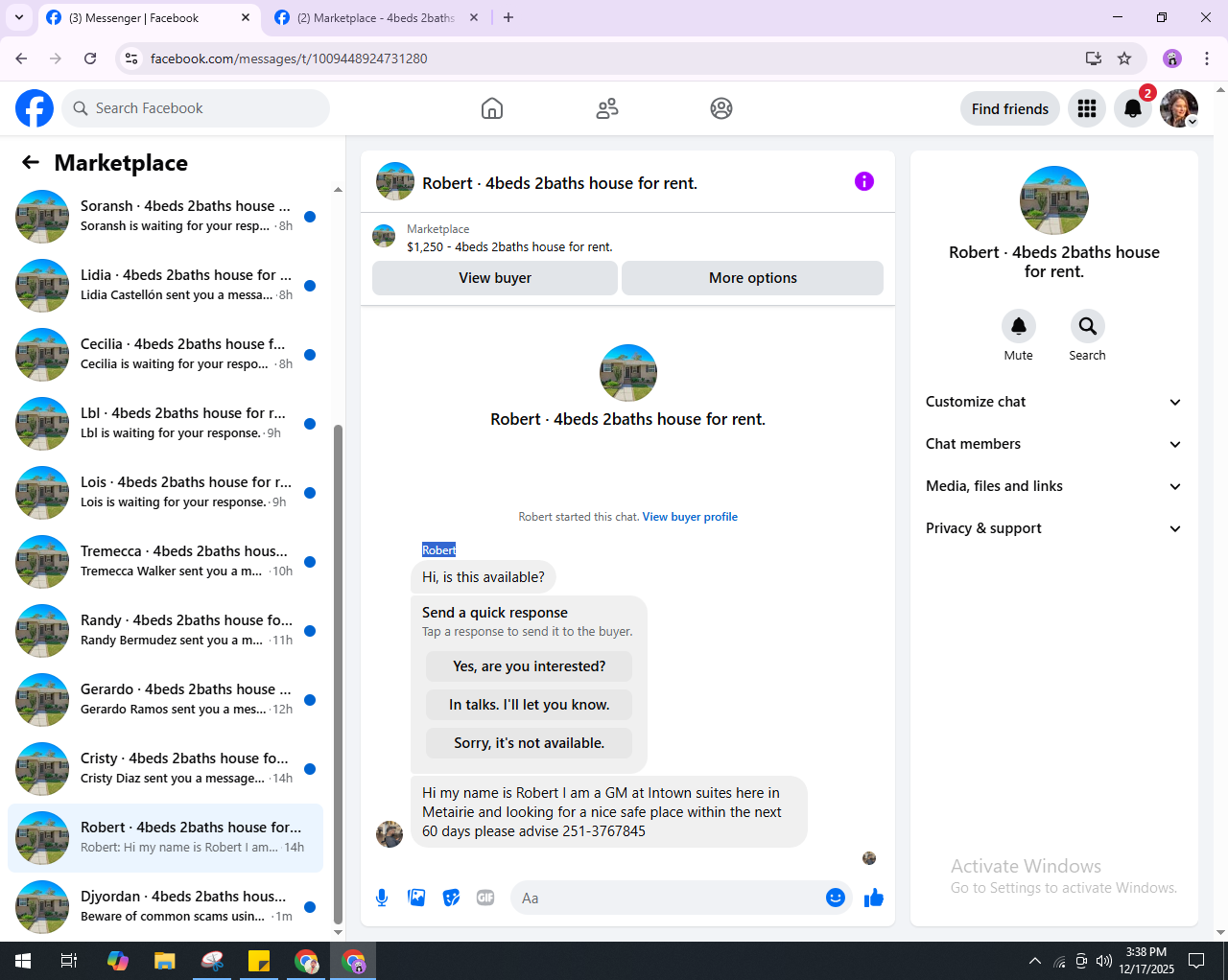This screenshot has height=980, width=1228.
Task: Open the clock and date in taskbar
Action: coord(1146,961)
